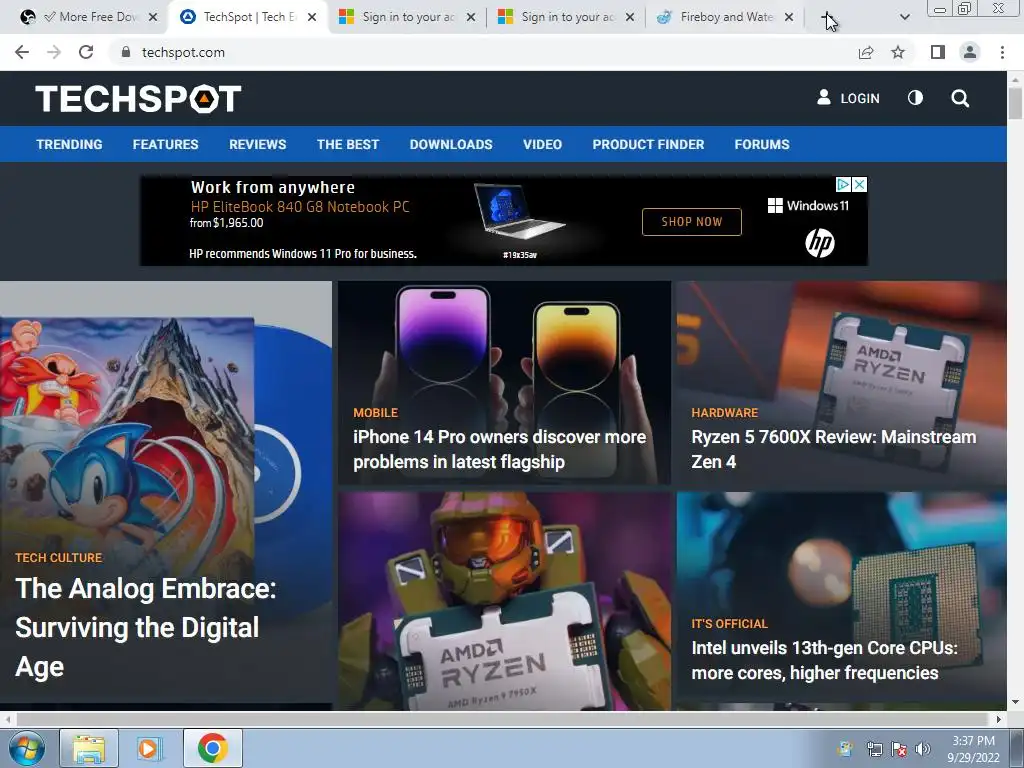Close the TechSpot tab
Screen dimensions: 1024x768
[x=312, y=17]
